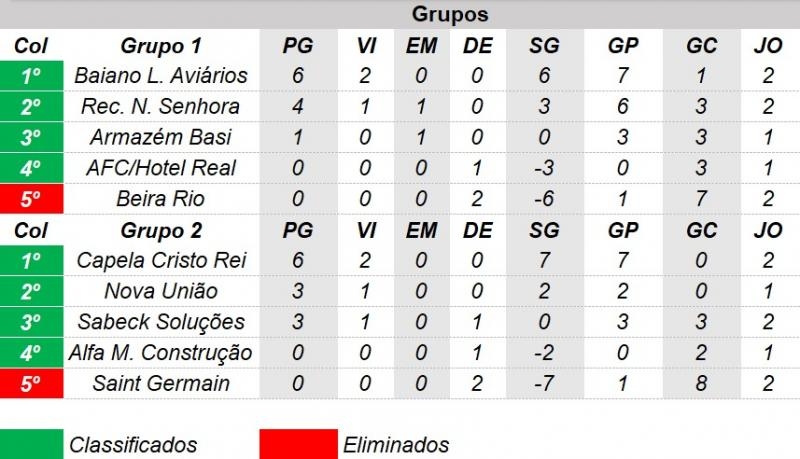Image resolution: width=800 pixels, height=459 pixels.
Task: Click the Sabeck Soluções team name
Action: click(x=161, y=322)
